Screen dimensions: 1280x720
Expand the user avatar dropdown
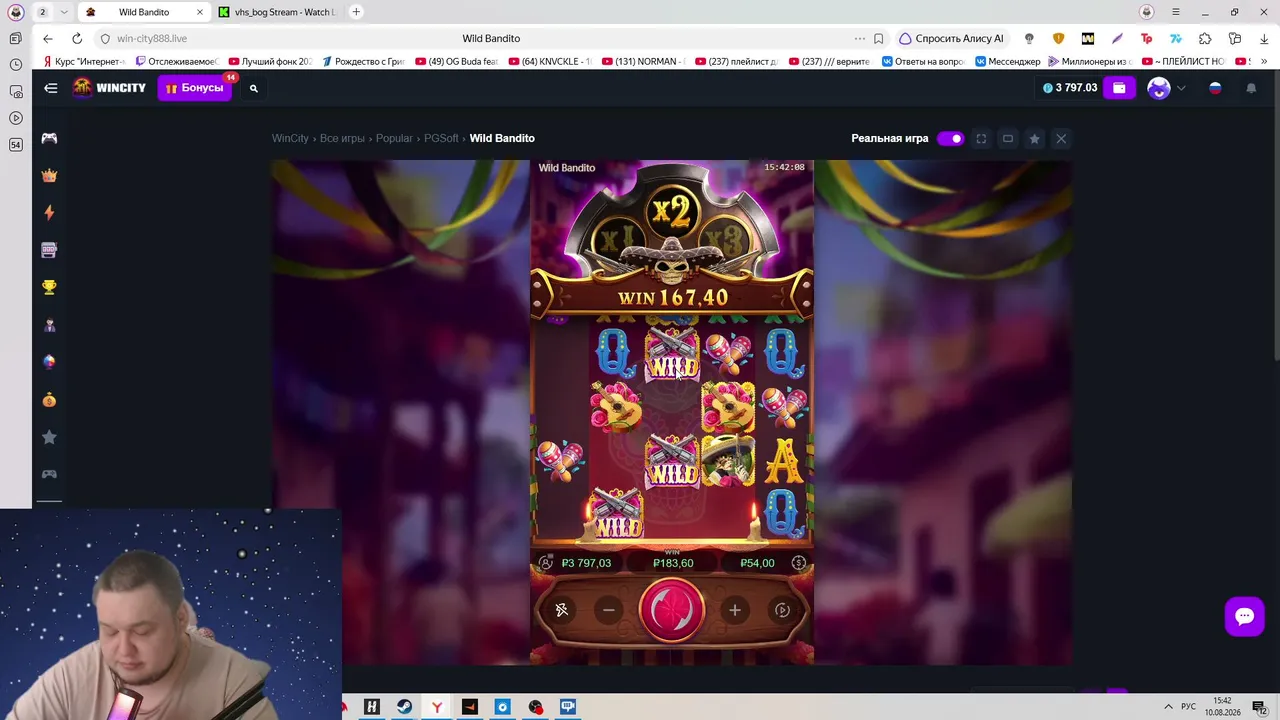tap(1181, 88)
